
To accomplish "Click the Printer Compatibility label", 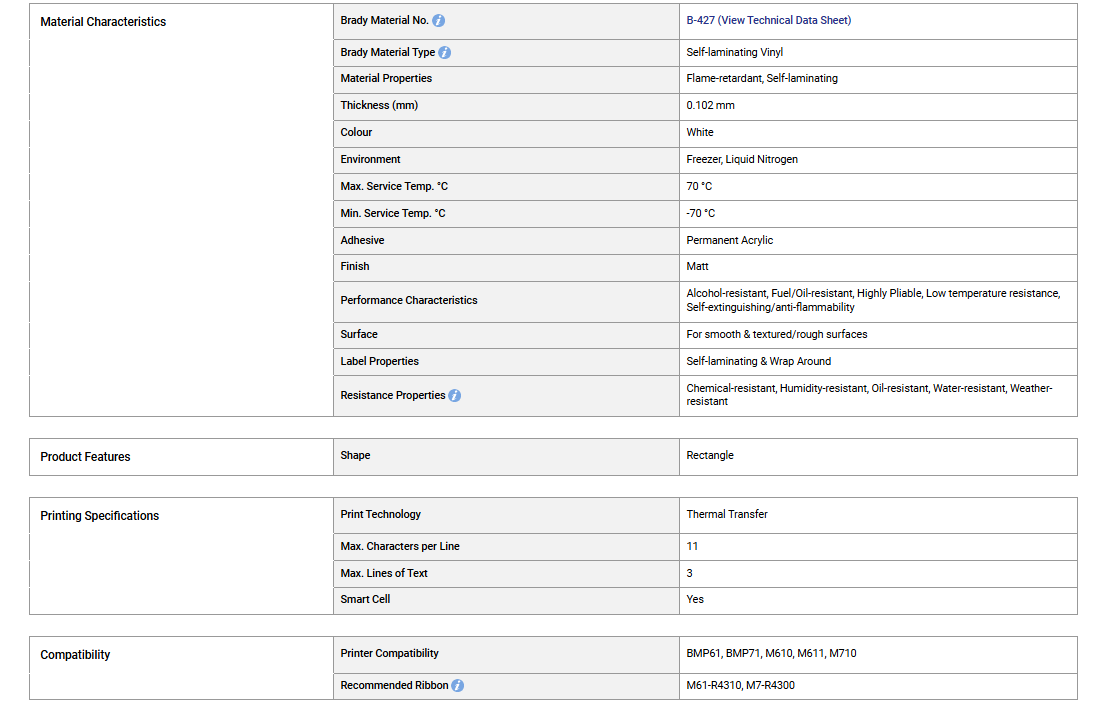I will coord(389,653).
